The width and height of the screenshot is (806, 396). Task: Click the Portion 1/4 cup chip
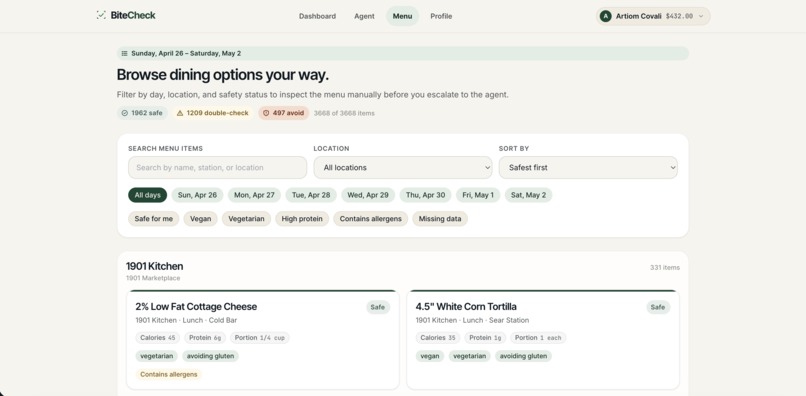260,338
